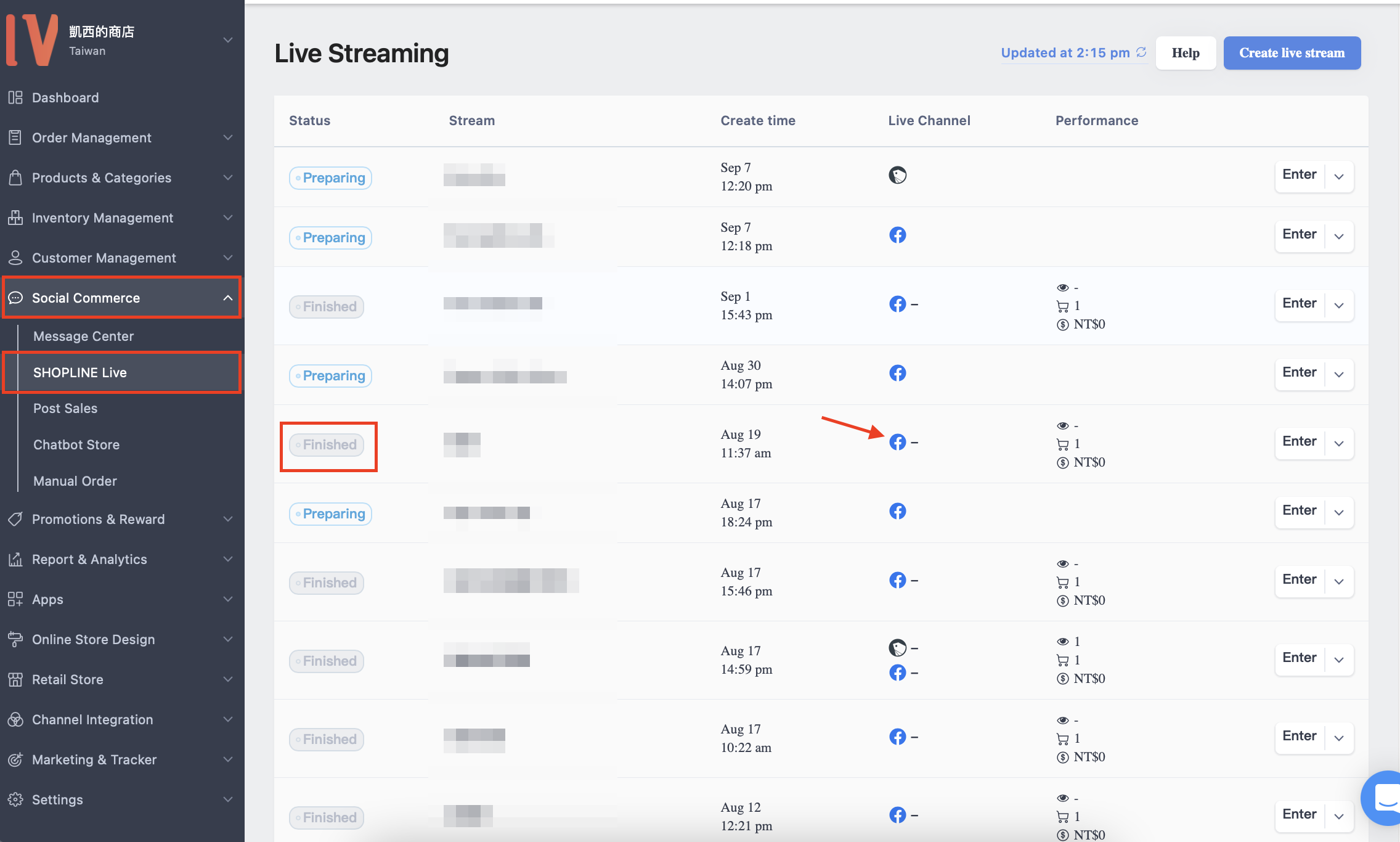Click the Order Management clipboard icon
The height and width of the screenshot is (842, 1400).
[x=15, y=137]
